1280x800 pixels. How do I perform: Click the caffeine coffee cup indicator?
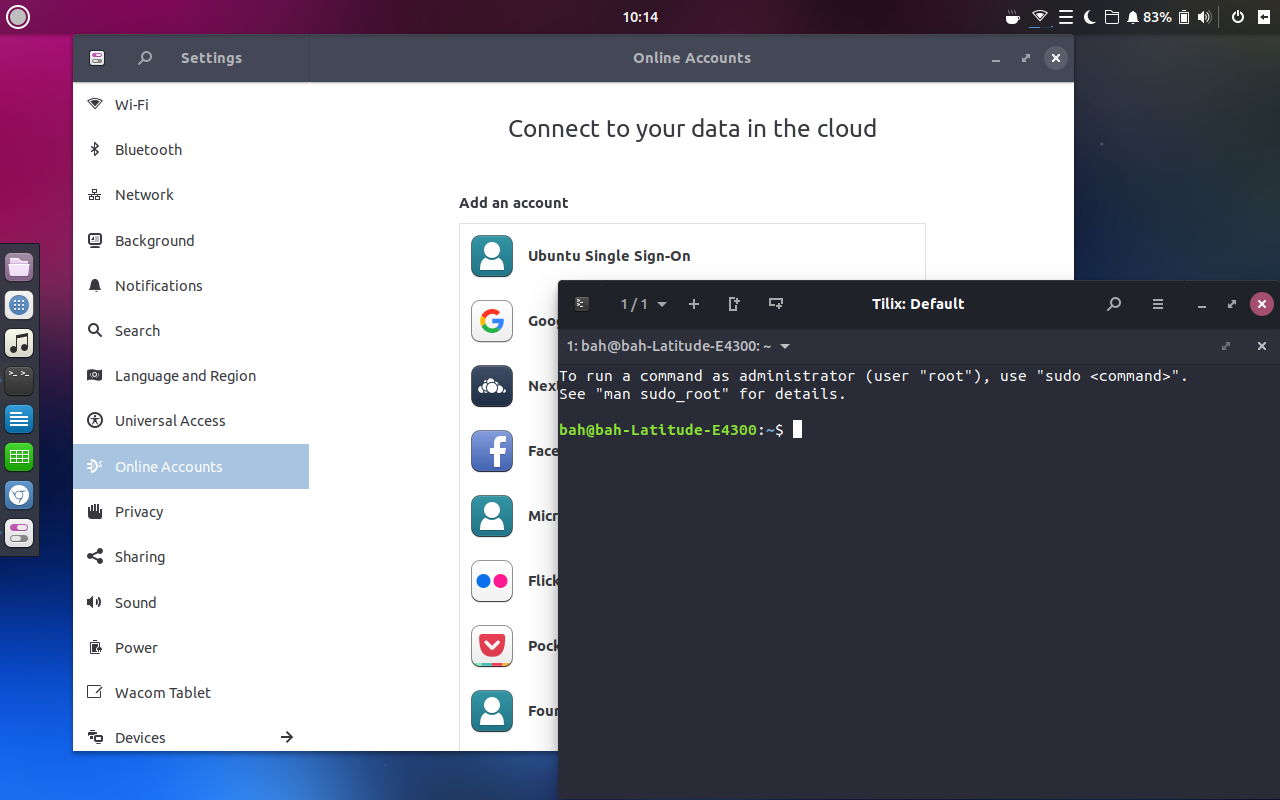pos(1013,17)
